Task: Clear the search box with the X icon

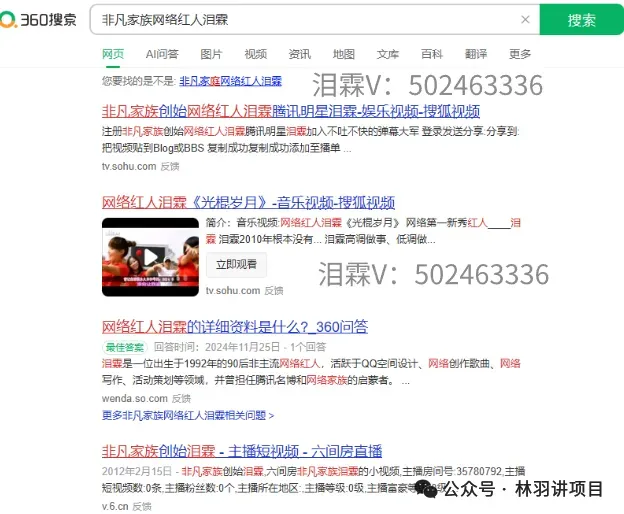Action: 525,19
